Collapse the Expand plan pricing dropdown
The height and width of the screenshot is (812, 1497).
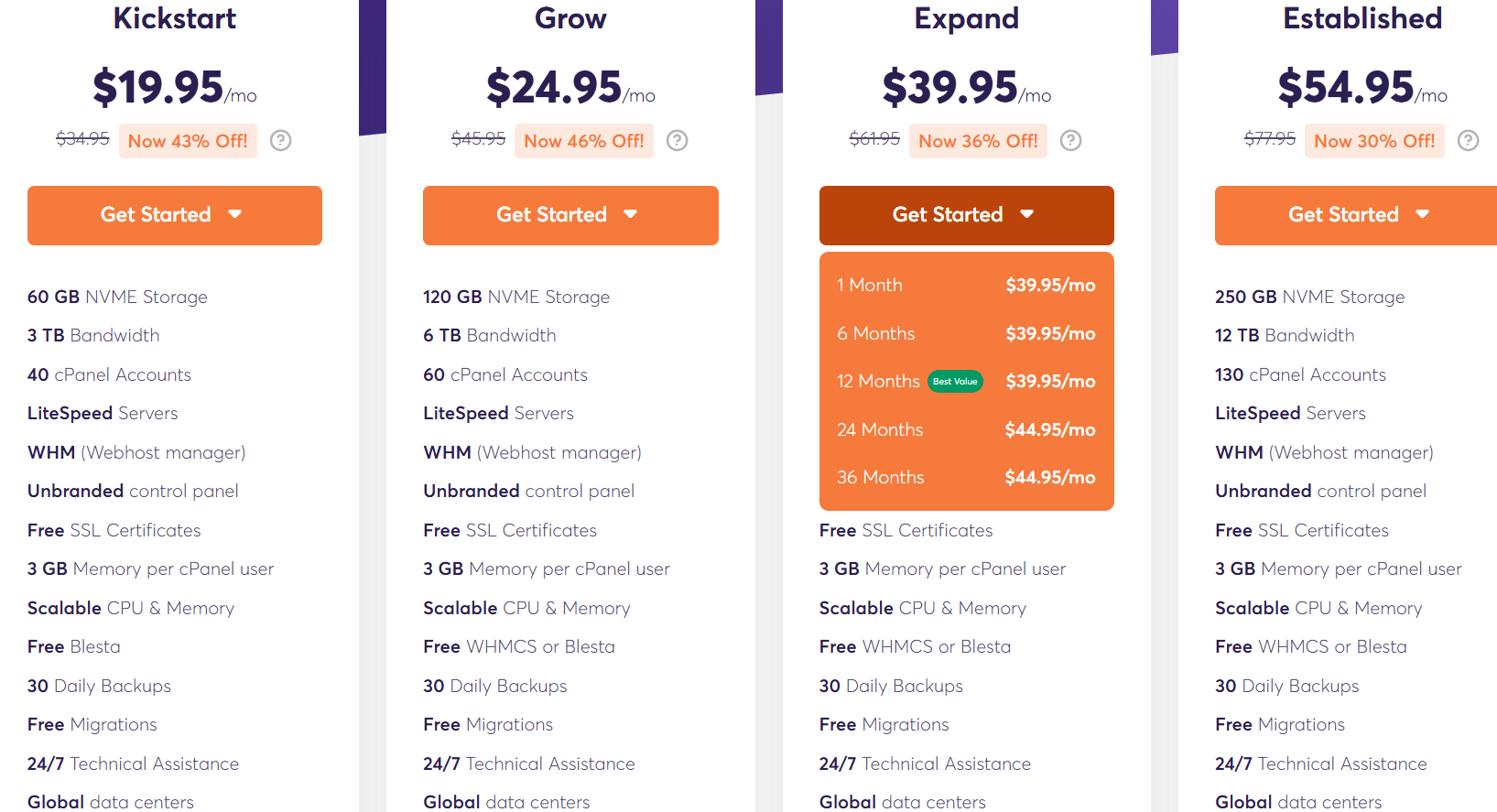1027,215
